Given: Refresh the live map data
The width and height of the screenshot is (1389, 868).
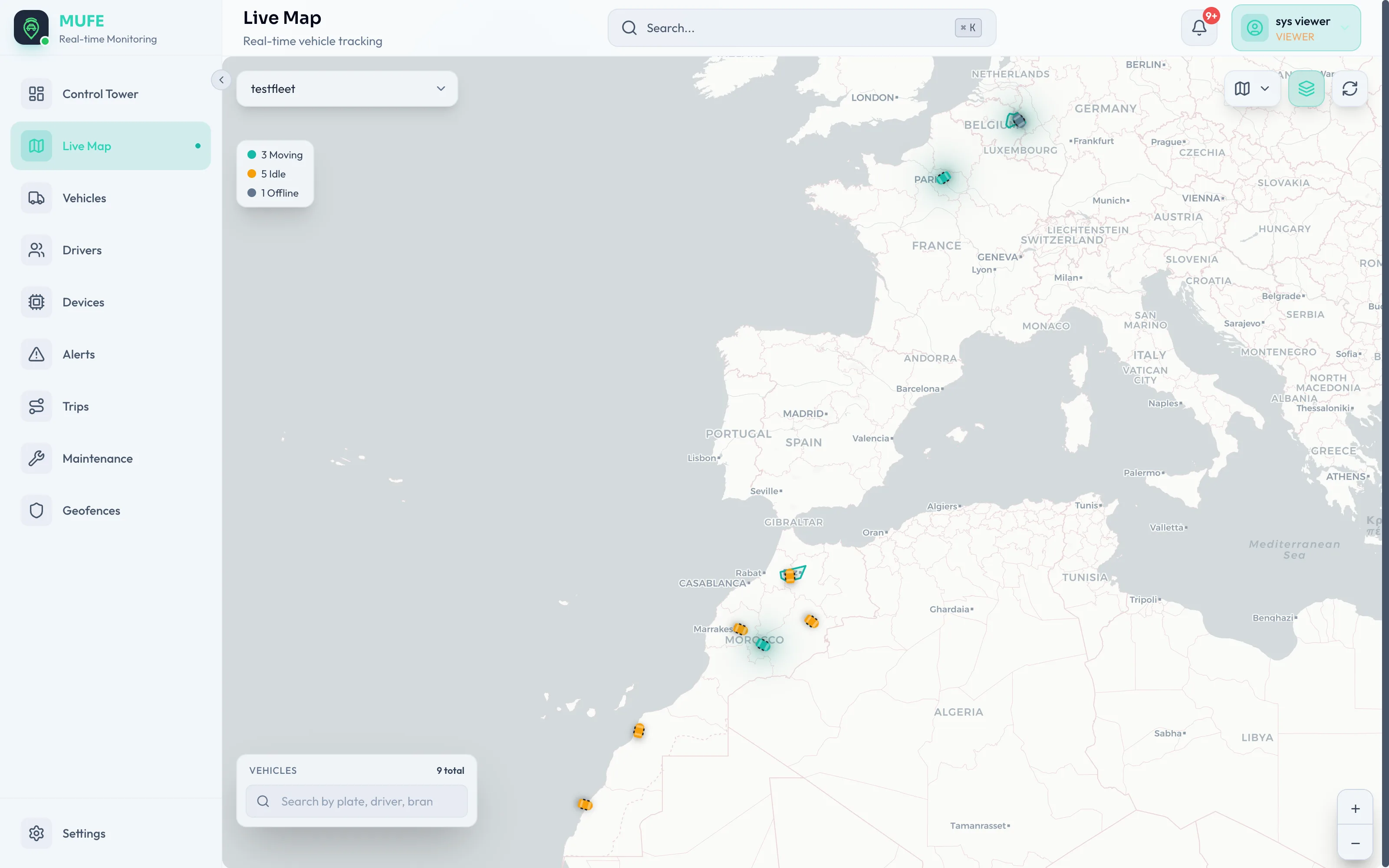Looking at the screenshot, I should tap(1350, 89).
